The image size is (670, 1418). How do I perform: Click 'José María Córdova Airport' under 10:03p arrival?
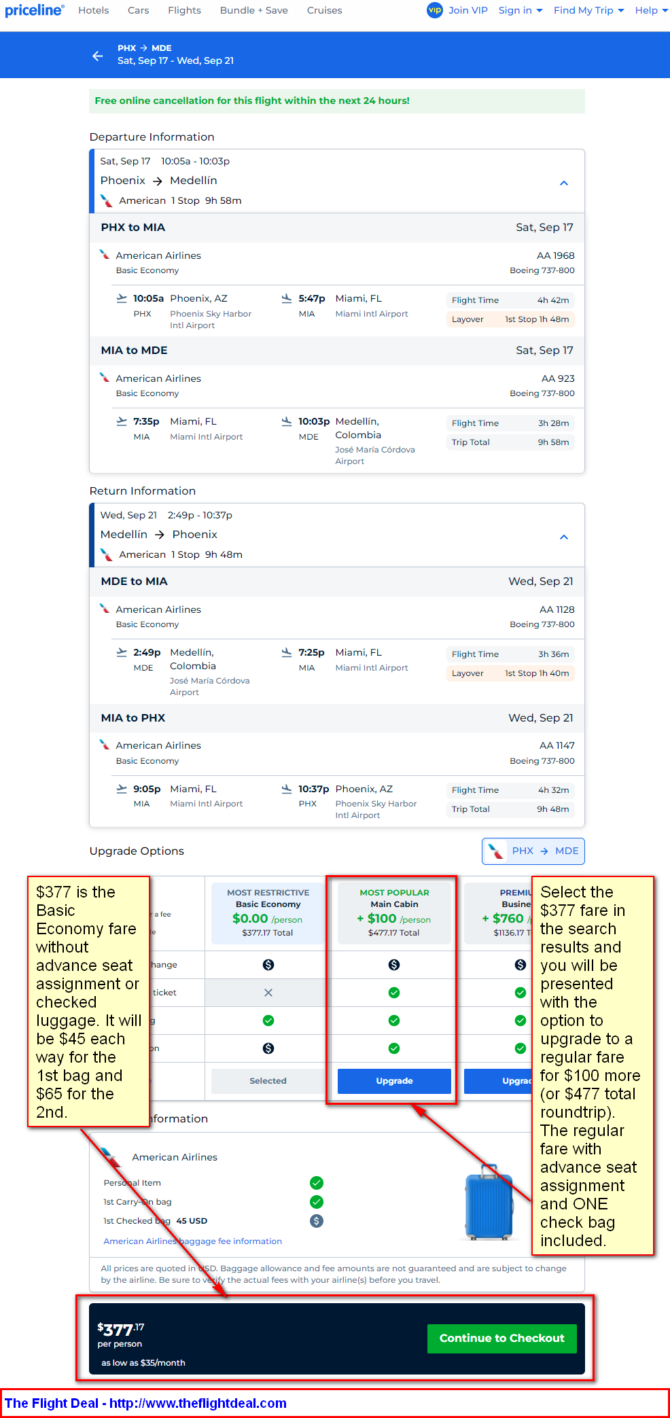pos(375,456)
